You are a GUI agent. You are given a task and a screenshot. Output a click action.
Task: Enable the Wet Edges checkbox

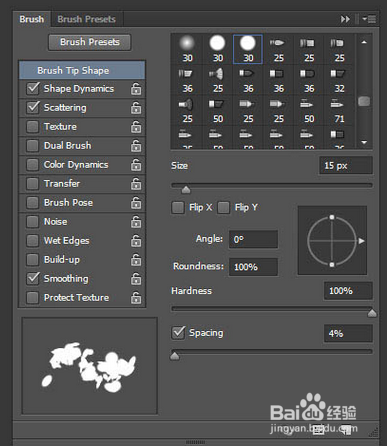point(33,241)
